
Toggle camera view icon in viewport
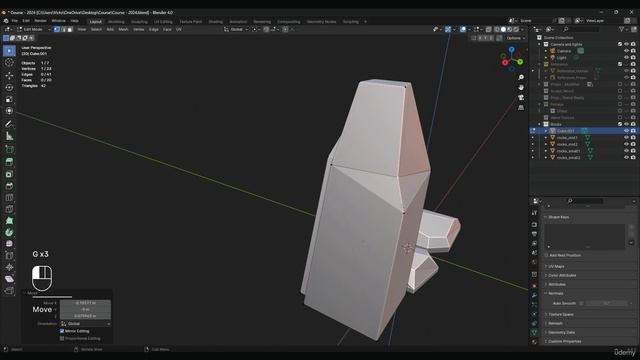521,98
